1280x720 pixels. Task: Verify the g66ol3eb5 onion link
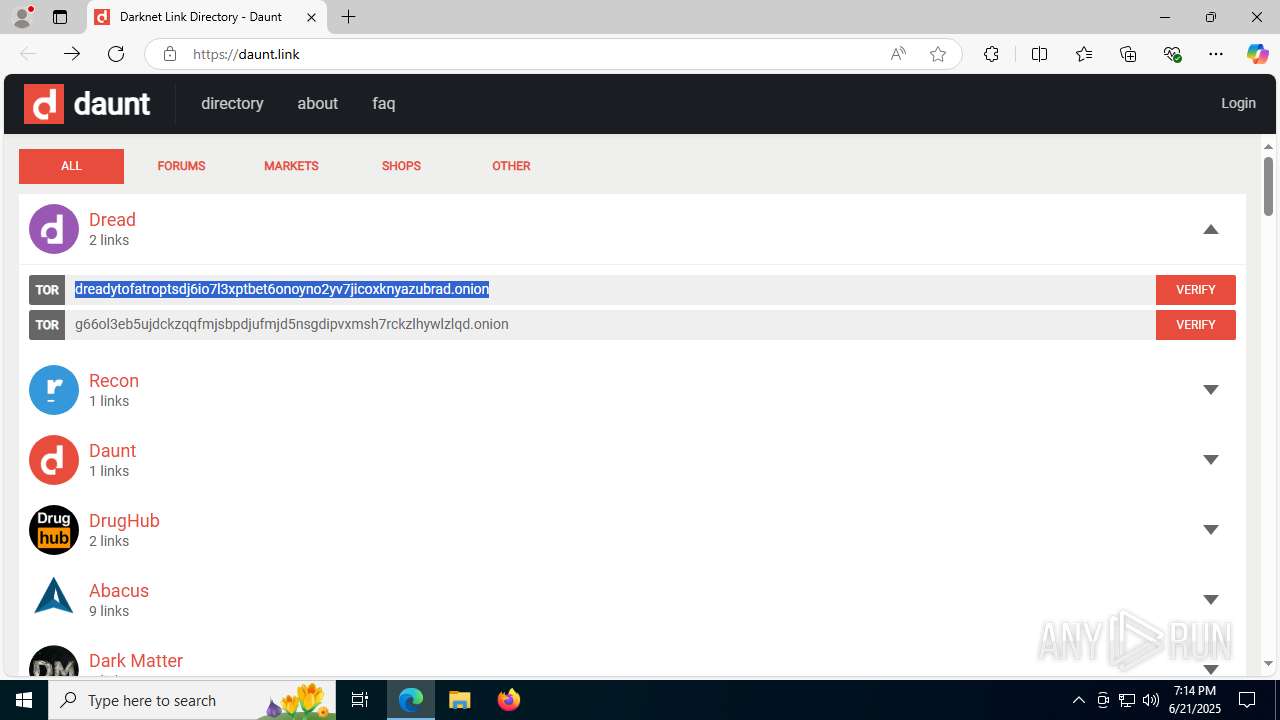click(x=1195, y=325)
